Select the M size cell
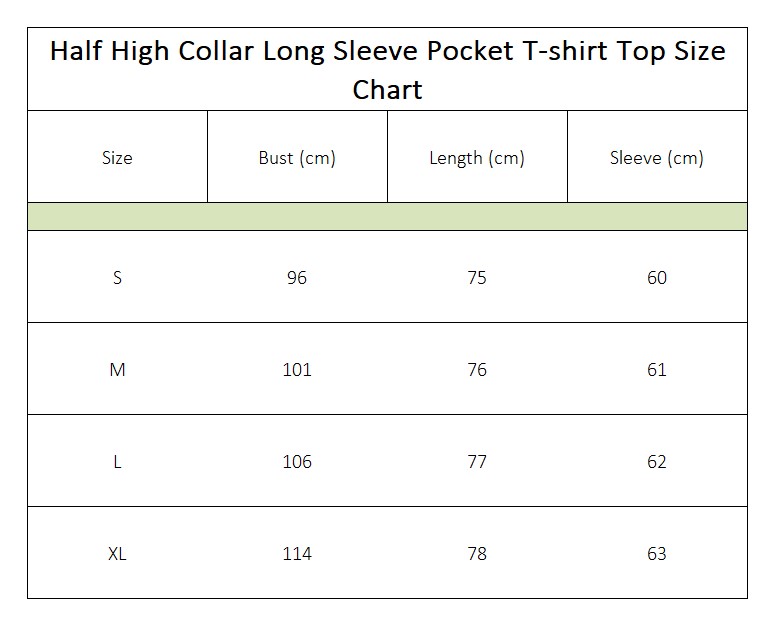Screen dimensions: 779x628 117,370
